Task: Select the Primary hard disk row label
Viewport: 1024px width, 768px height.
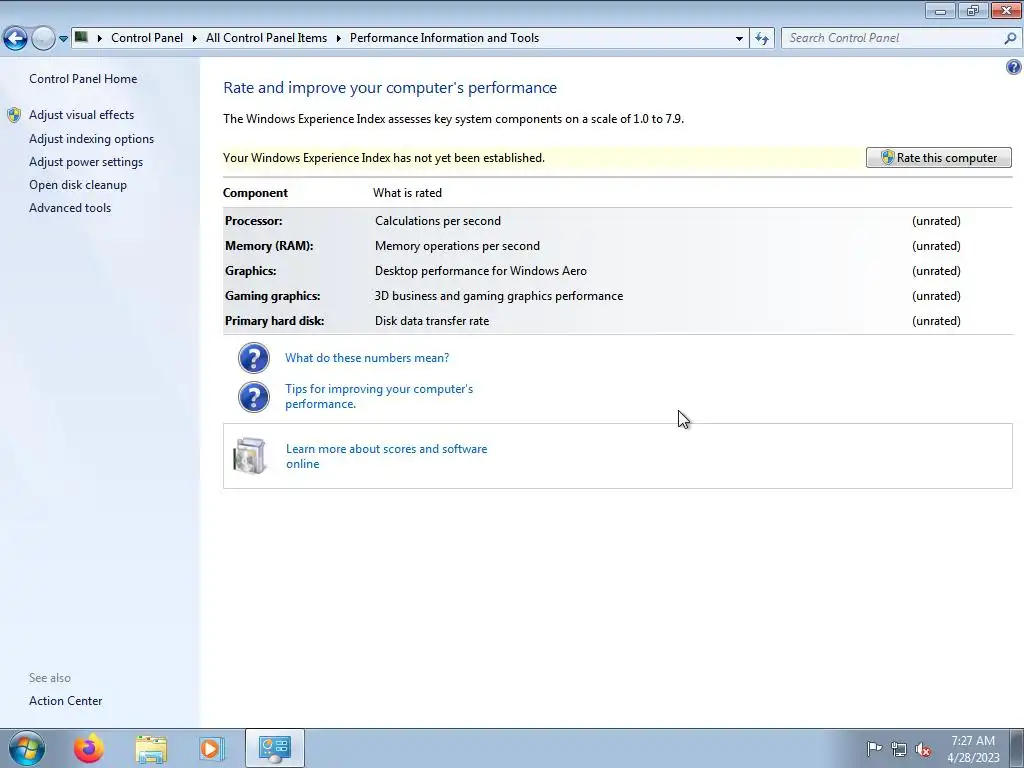Action: pyautogui.click(x=274, y=321)
